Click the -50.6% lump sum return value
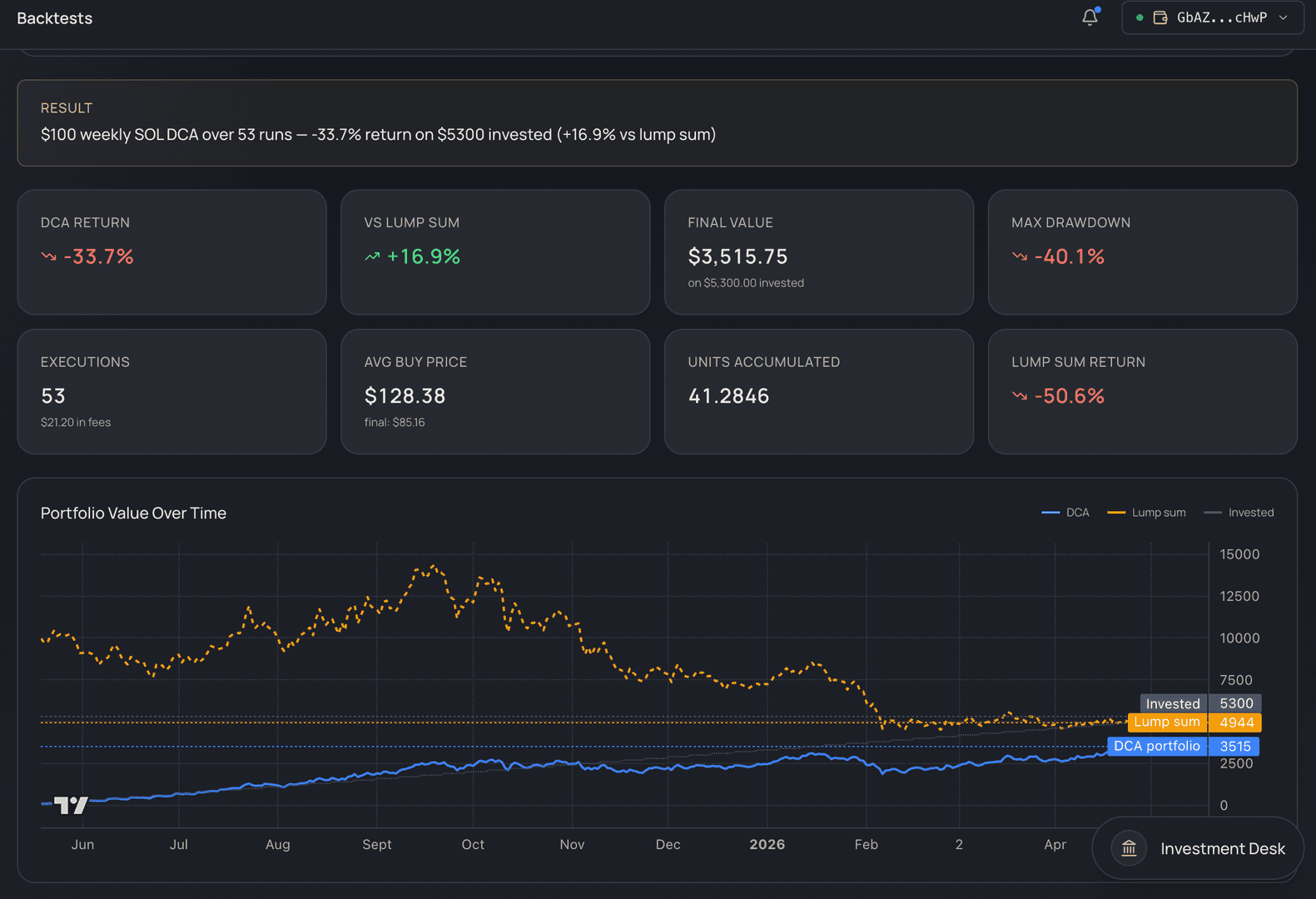 pos(1070,396)
